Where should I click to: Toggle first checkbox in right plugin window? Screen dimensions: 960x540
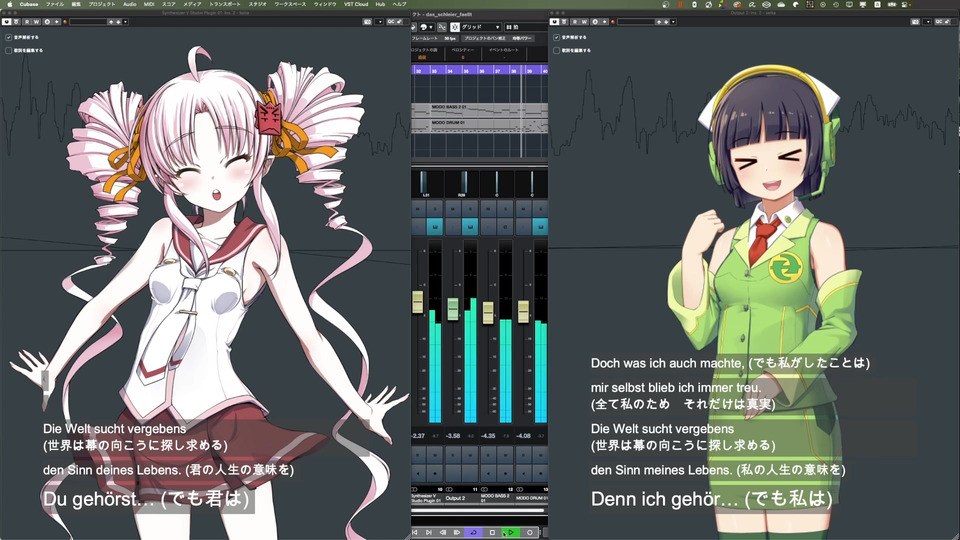557,37
